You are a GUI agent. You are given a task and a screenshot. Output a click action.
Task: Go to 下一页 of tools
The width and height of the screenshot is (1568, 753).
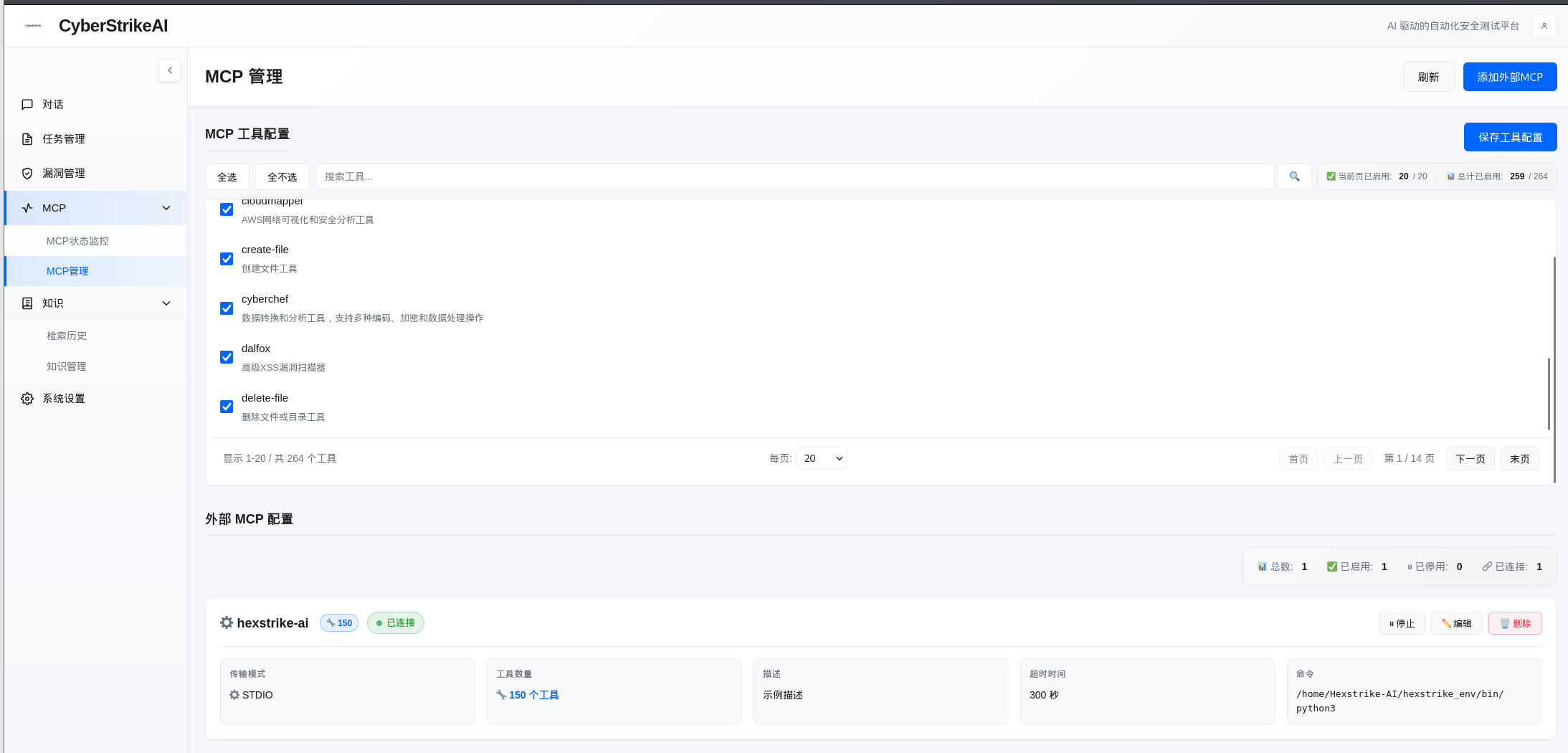(x=1470, y=458)
